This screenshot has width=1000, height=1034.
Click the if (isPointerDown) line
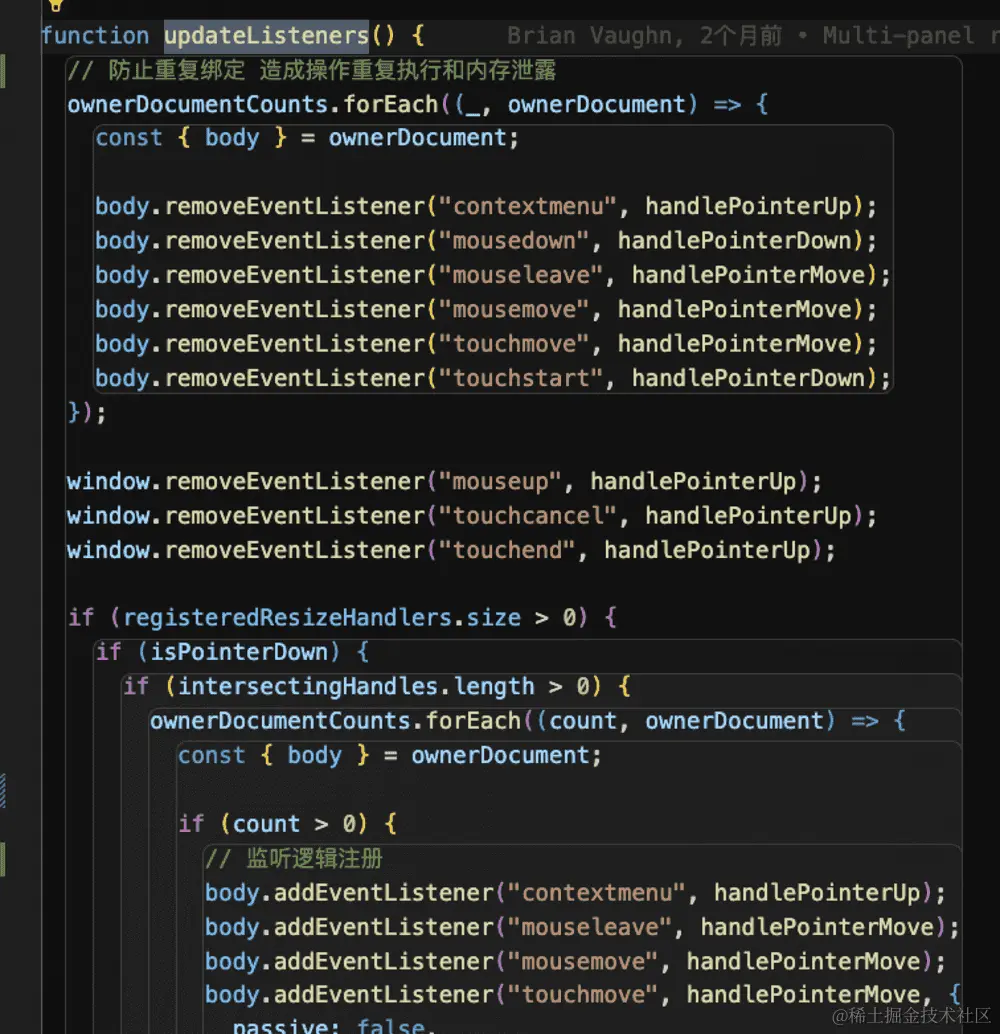pos(232,652)
